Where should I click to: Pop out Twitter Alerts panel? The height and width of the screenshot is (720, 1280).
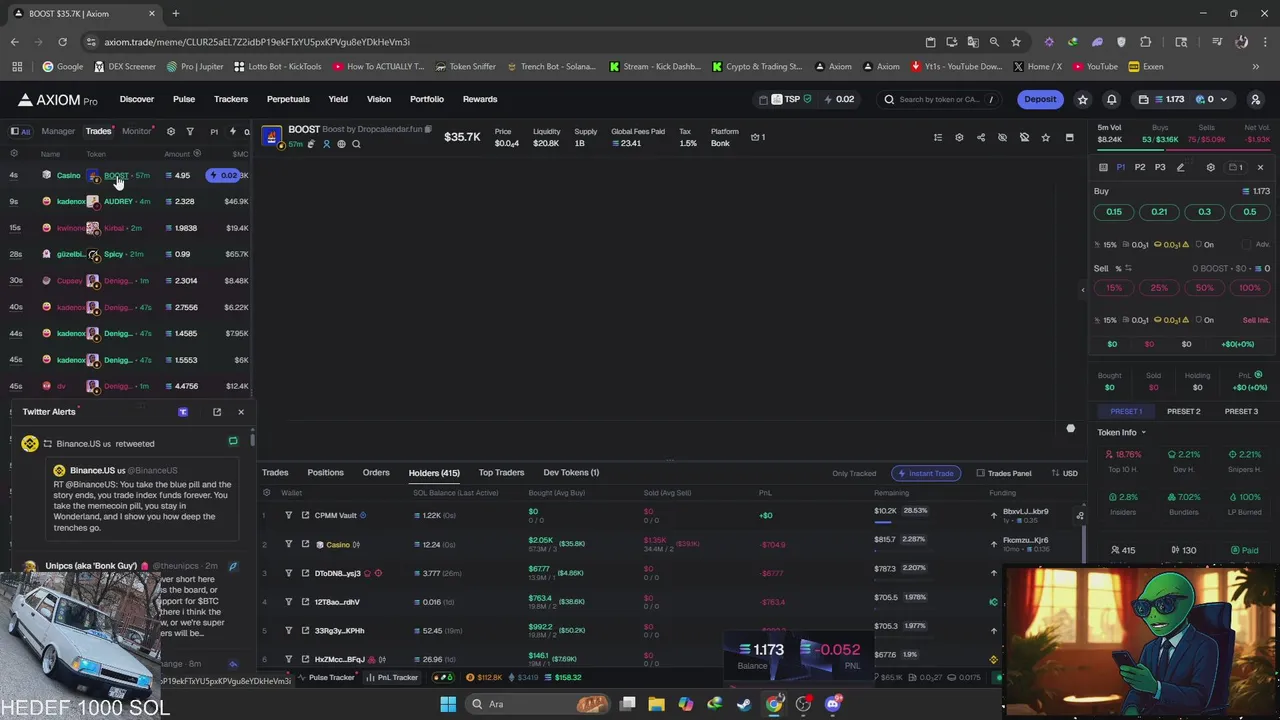217,412
